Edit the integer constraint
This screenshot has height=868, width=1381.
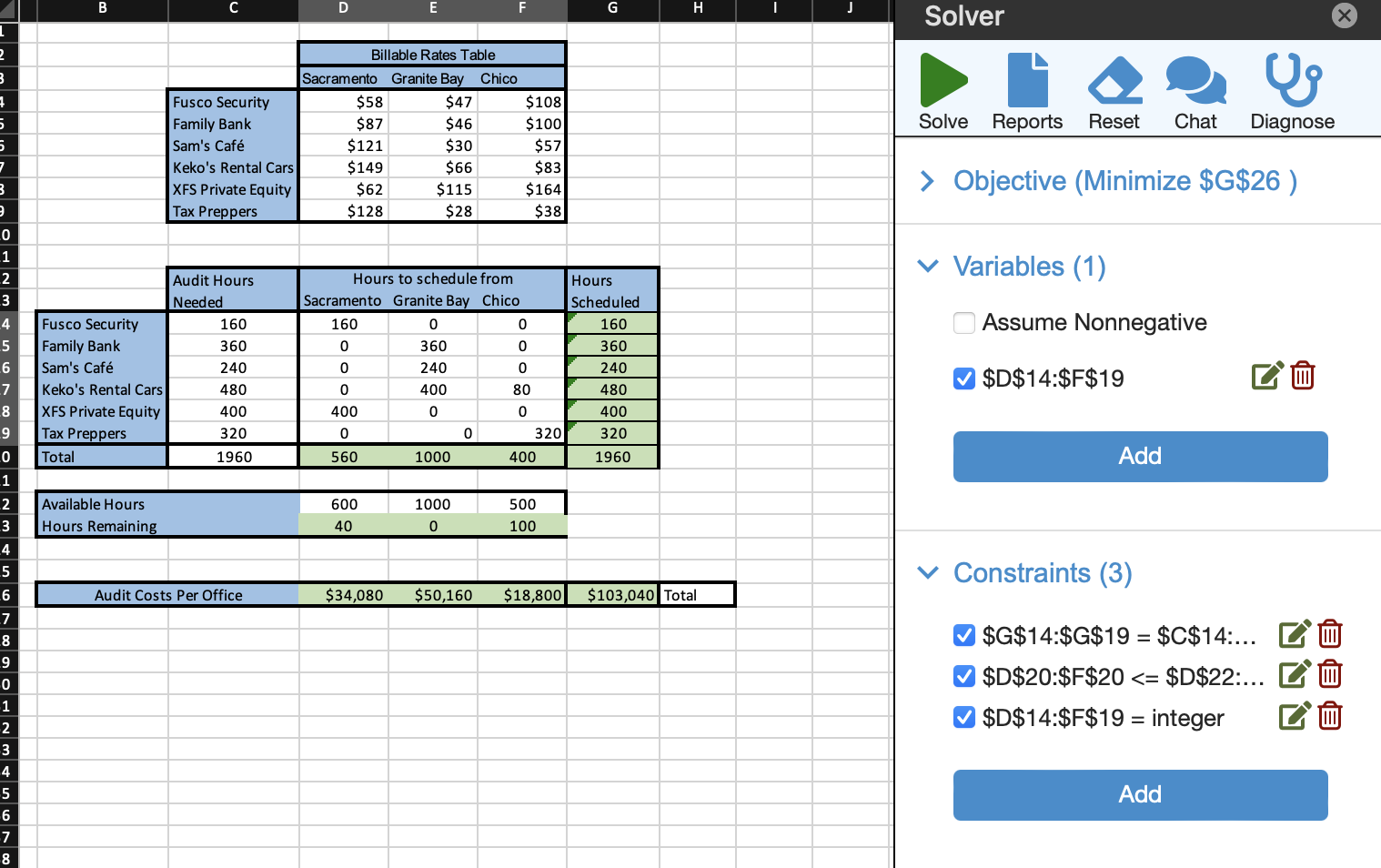click(x=1295, y=716)
